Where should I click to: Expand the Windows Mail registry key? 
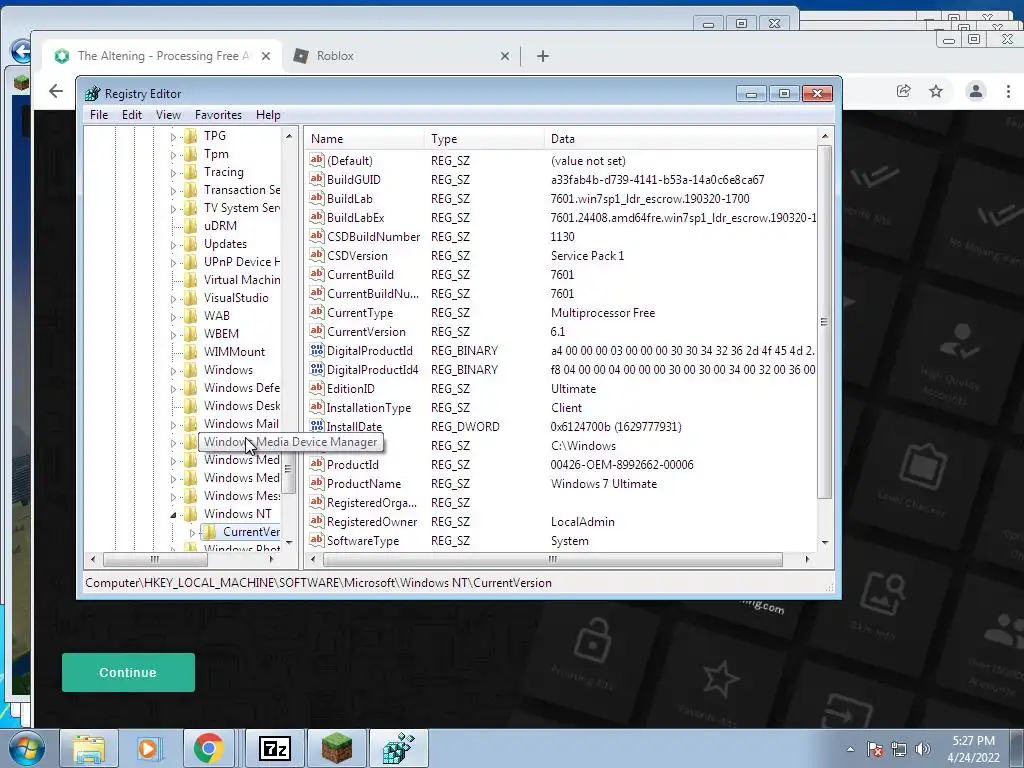coord(173,424)
